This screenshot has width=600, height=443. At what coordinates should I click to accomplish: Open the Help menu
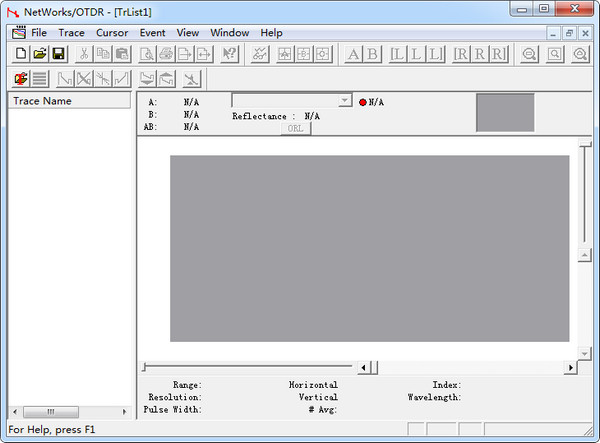point(272,33)
